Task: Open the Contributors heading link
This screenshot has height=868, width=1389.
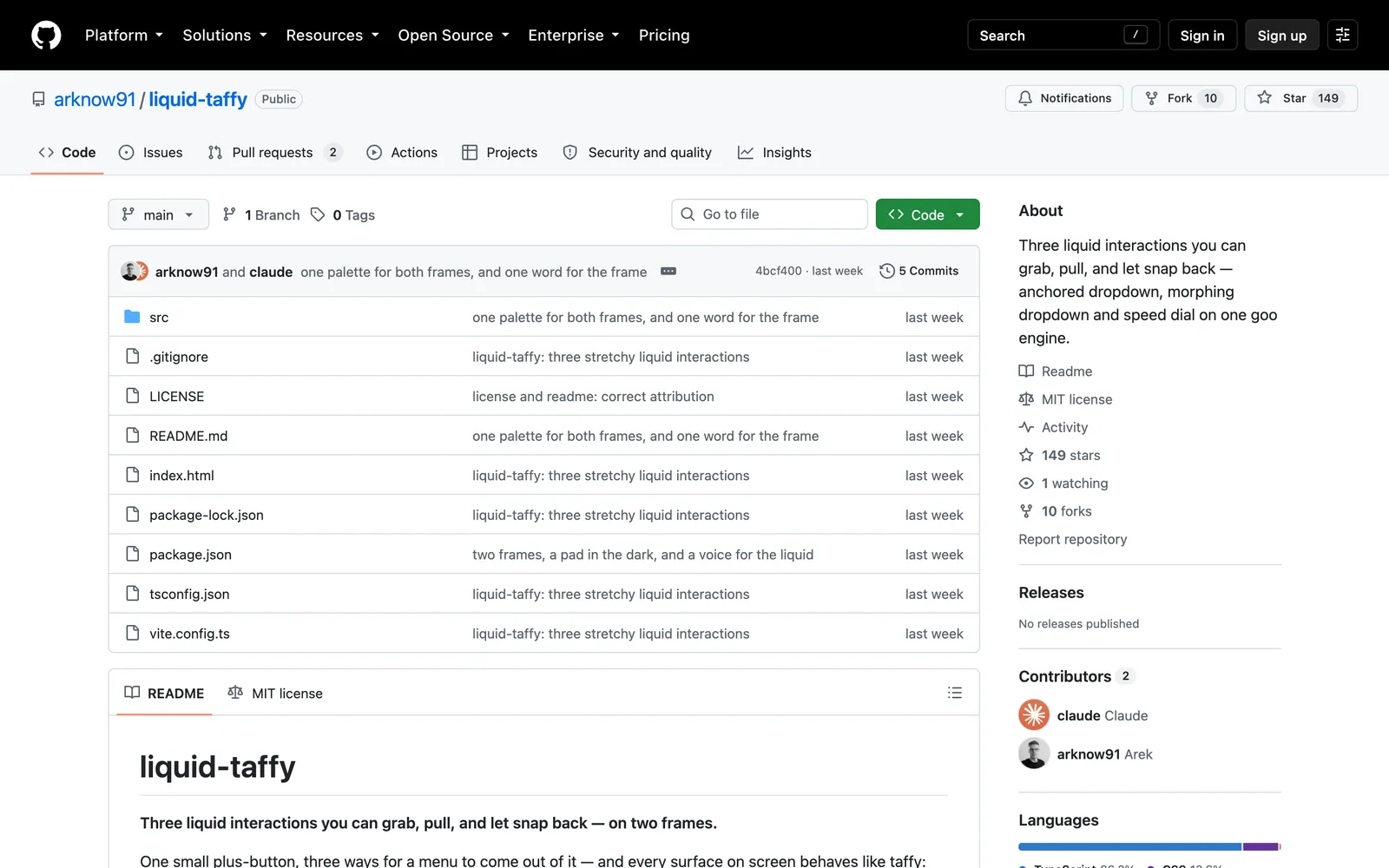Action: (x=1076, y=676)
